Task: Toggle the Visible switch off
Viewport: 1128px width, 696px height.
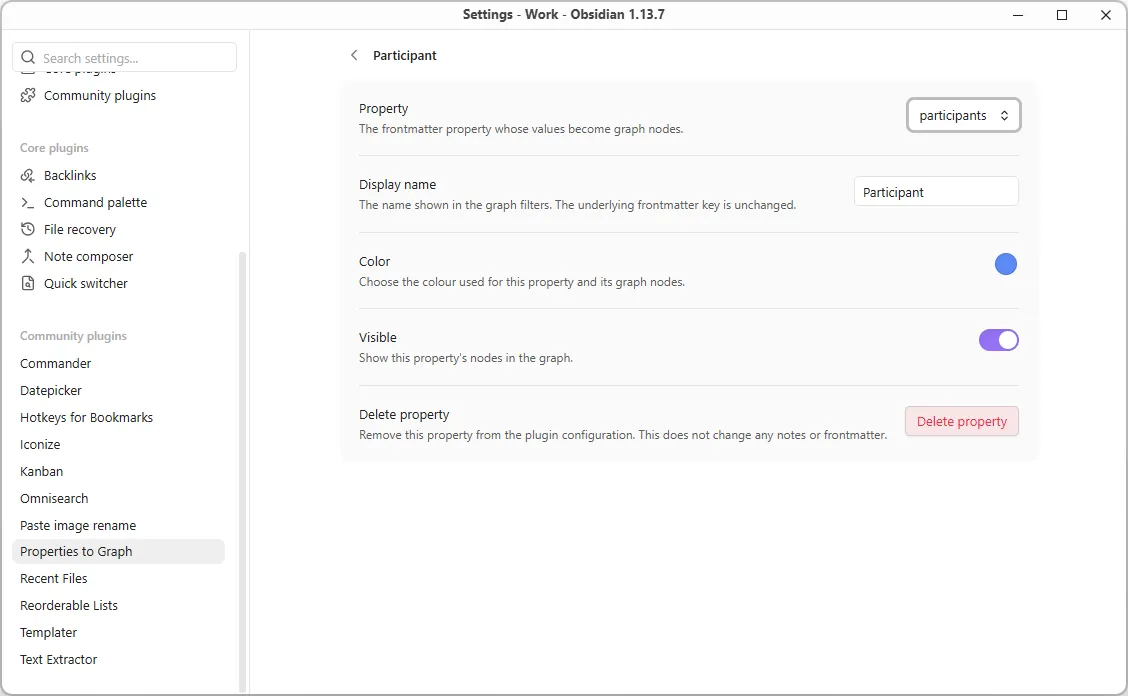Action: 999,340
